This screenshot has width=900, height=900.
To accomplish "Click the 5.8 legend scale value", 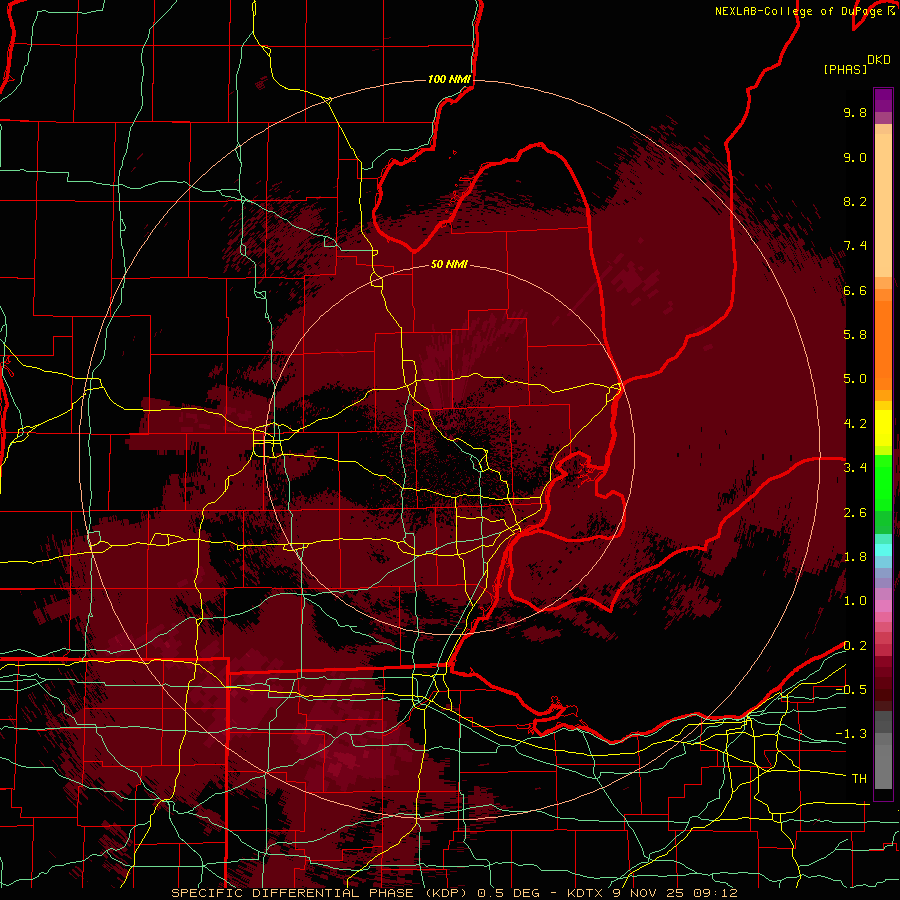I will [x=855, y=335].
